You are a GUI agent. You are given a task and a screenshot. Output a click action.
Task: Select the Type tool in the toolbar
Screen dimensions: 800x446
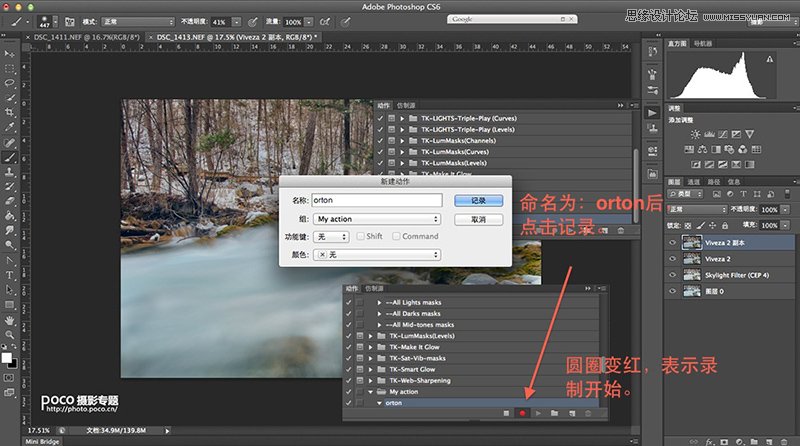[9, 275]
